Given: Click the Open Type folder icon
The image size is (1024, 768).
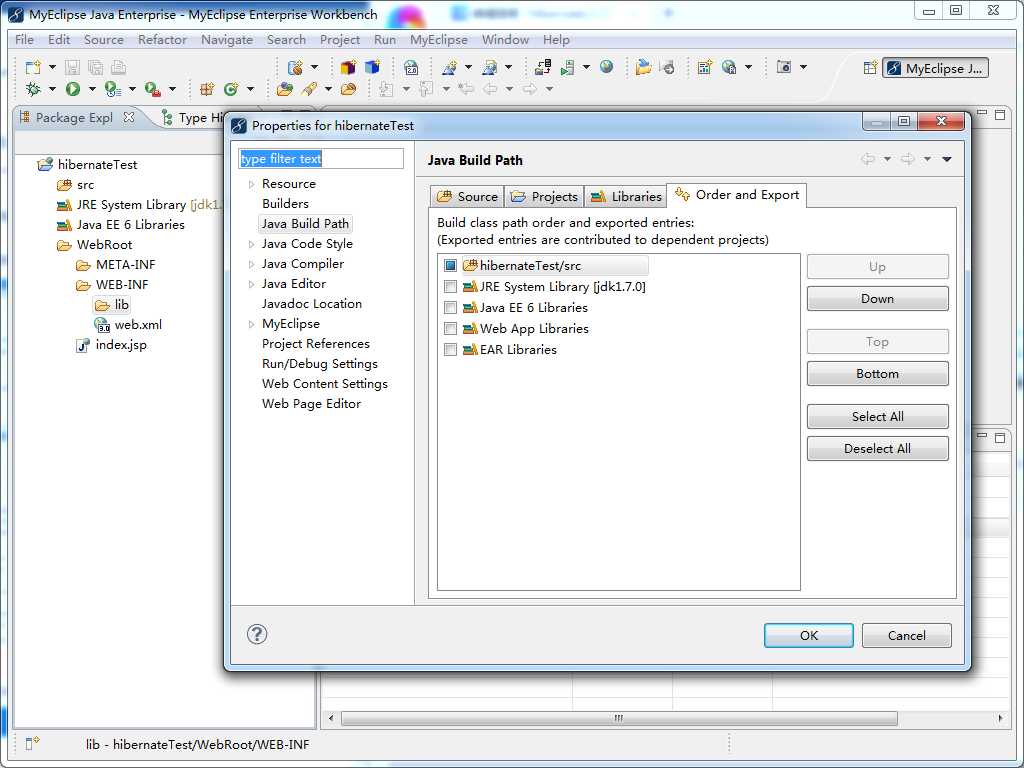Looking at the screenshot, I should pyautogui.click(x=285, y=89).
